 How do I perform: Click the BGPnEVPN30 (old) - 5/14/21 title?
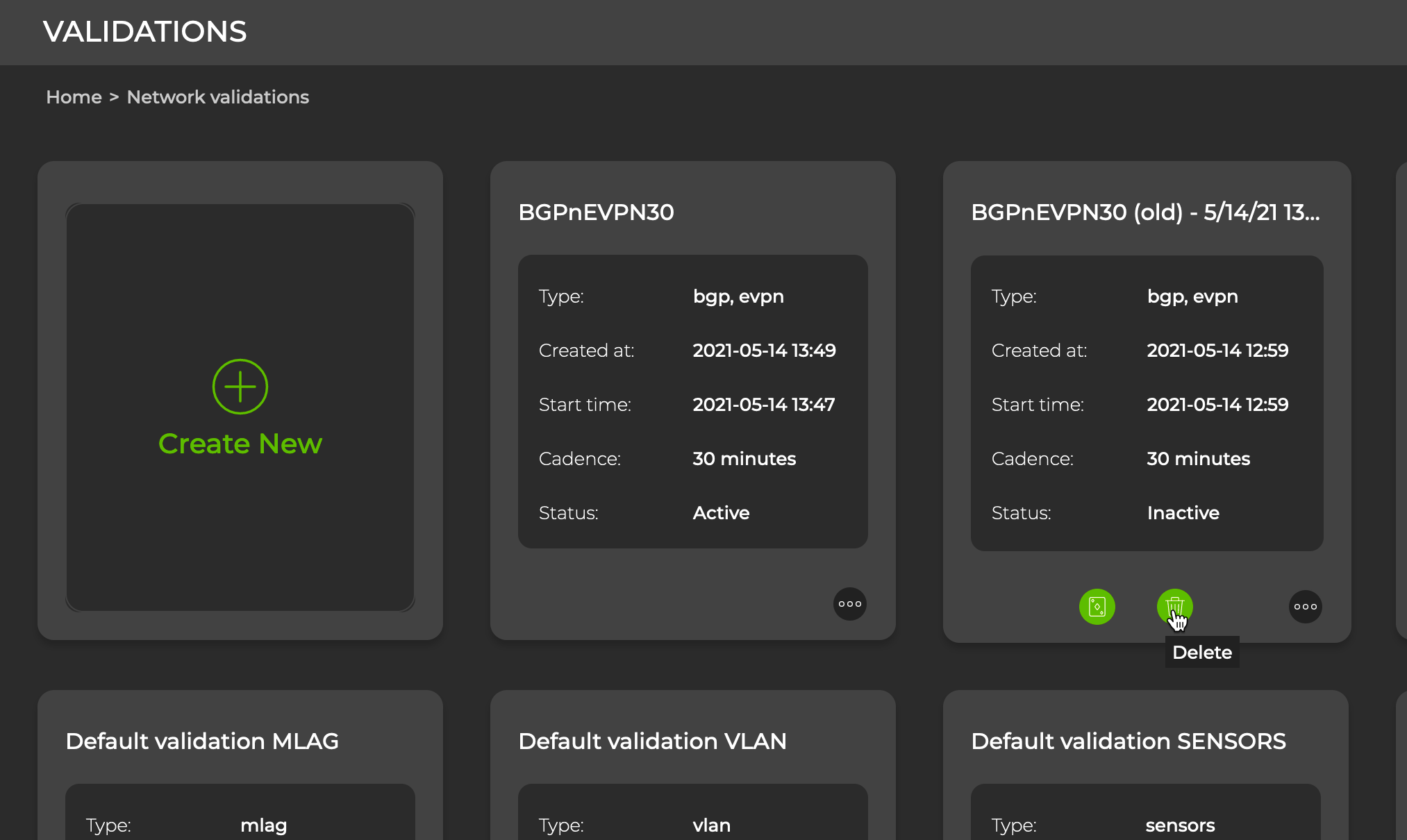(1144, 212)
